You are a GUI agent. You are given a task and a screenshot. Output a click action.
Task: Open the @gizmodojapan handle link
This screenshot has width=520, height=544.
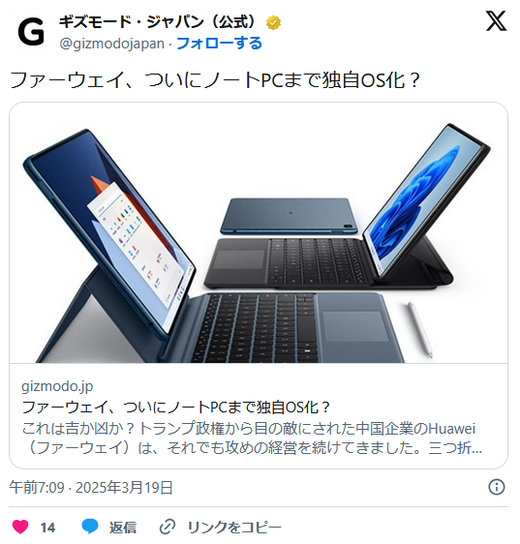(112, 44)
